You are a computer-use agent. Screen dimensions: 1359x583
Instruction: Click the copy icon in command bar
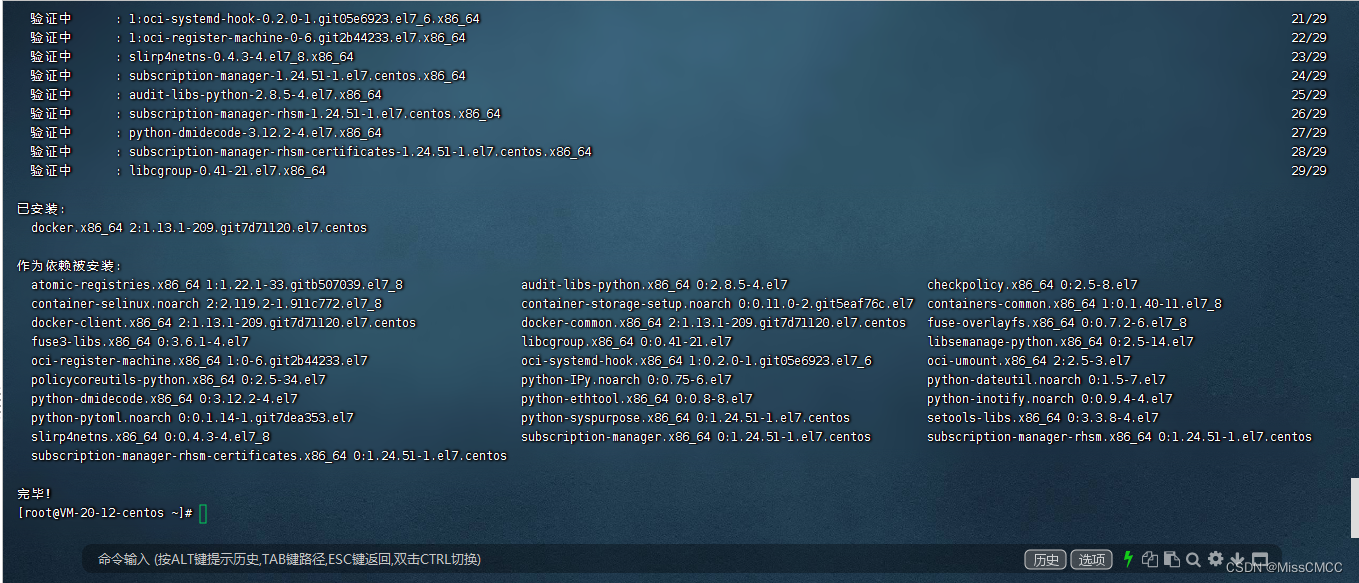tap(1150, 559)
